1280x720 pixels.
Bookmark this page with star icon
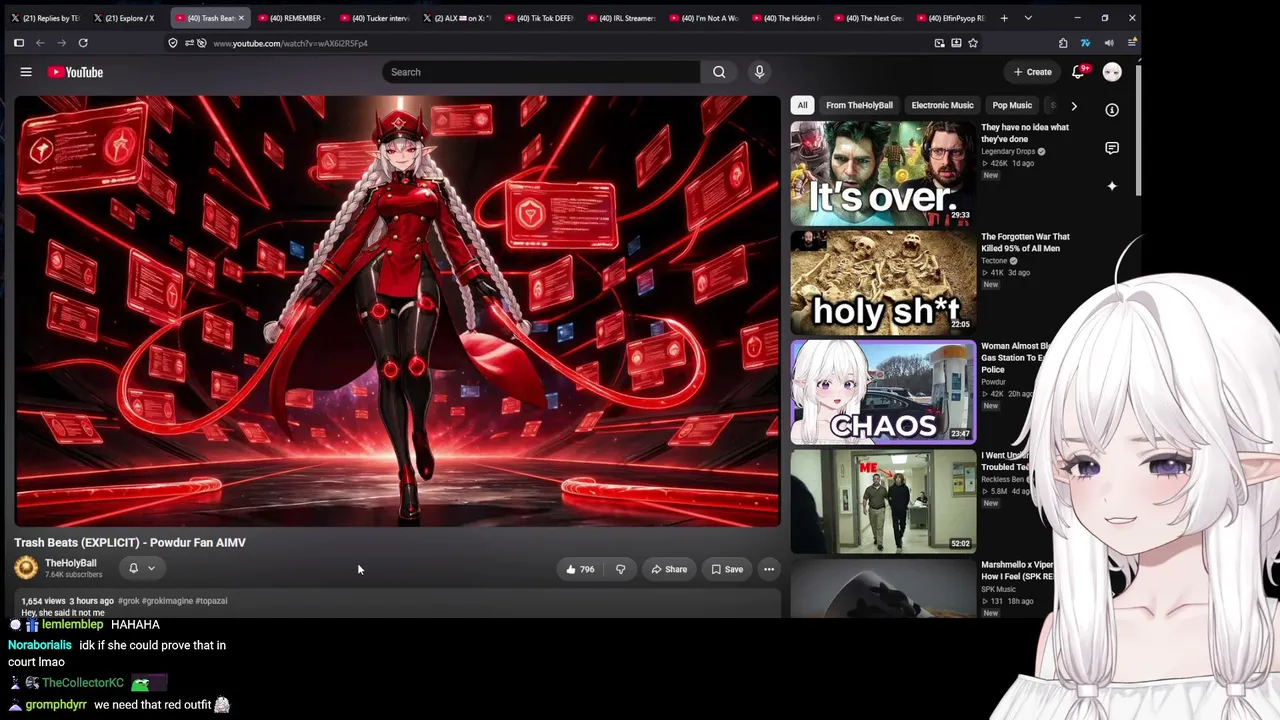pos(973,43)
